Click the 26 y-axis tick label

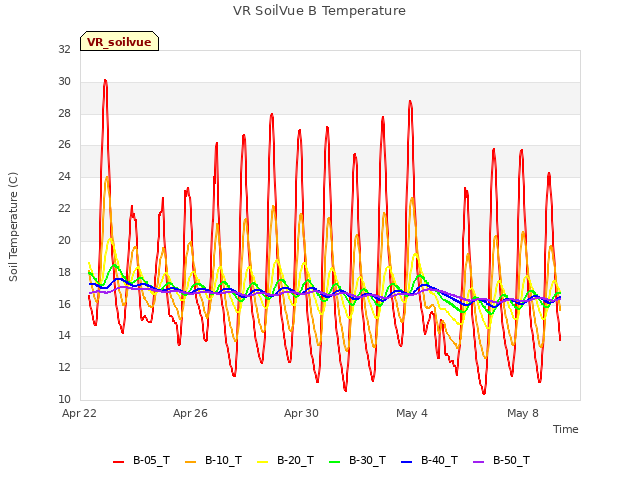64,144
